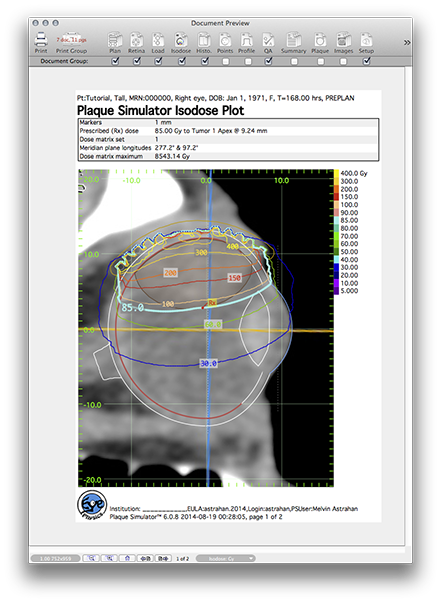Viewport: 441px width, 603px height.
Task: Enable the Points document group checkbox
Action: pos(226,61)
